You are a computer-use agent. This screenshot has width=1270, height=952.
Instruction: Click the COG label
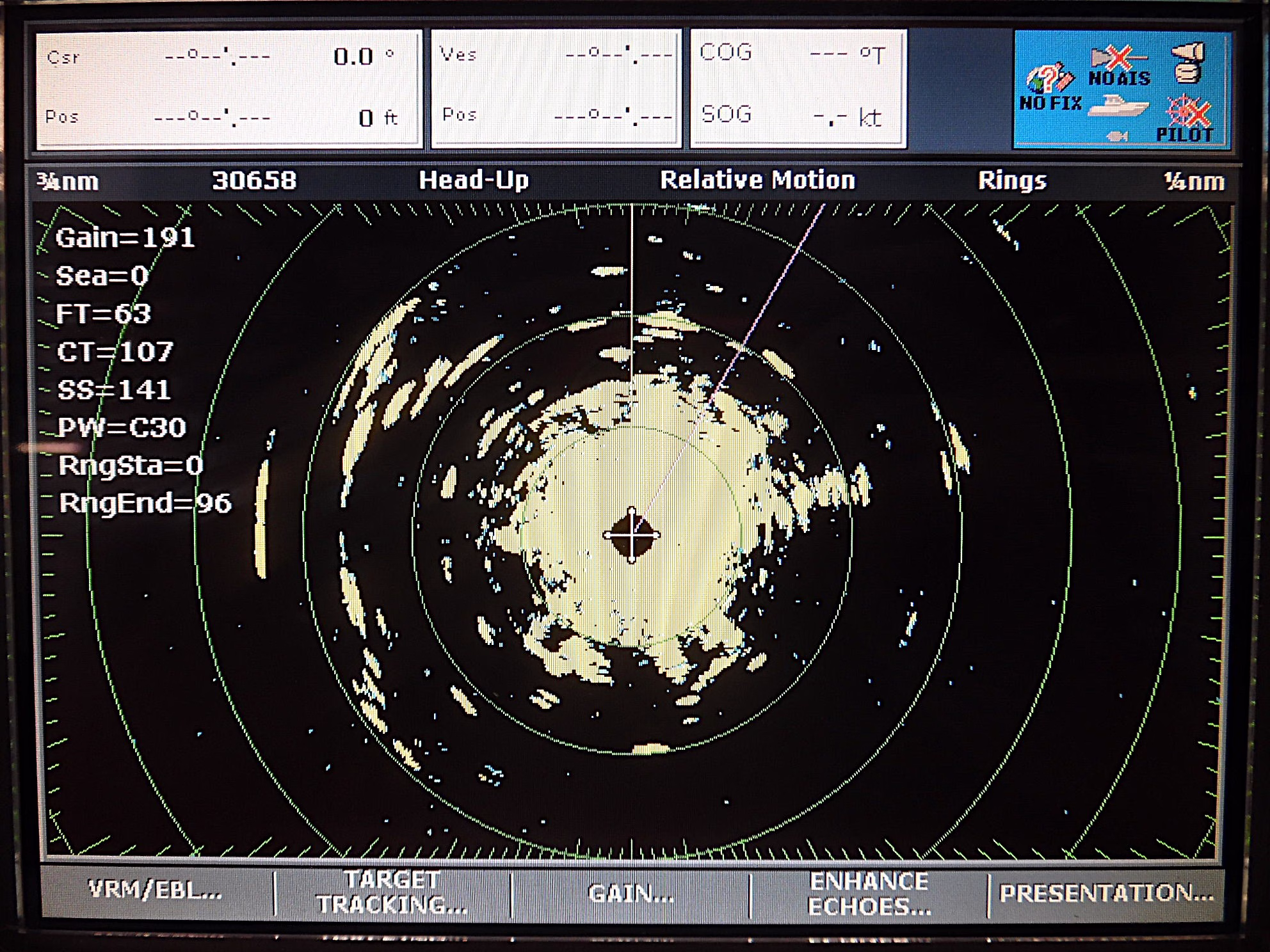[726, 52]
